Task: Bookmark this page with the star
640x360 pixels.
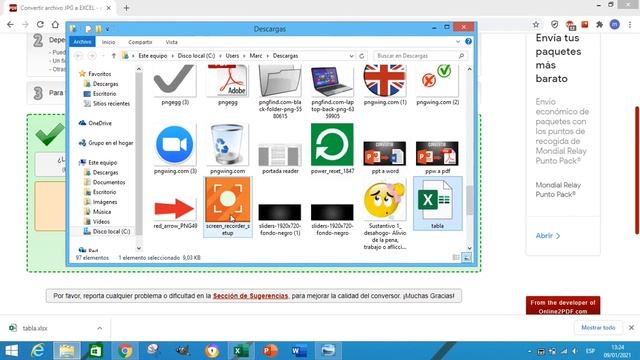Action: [x=536, y=24]
